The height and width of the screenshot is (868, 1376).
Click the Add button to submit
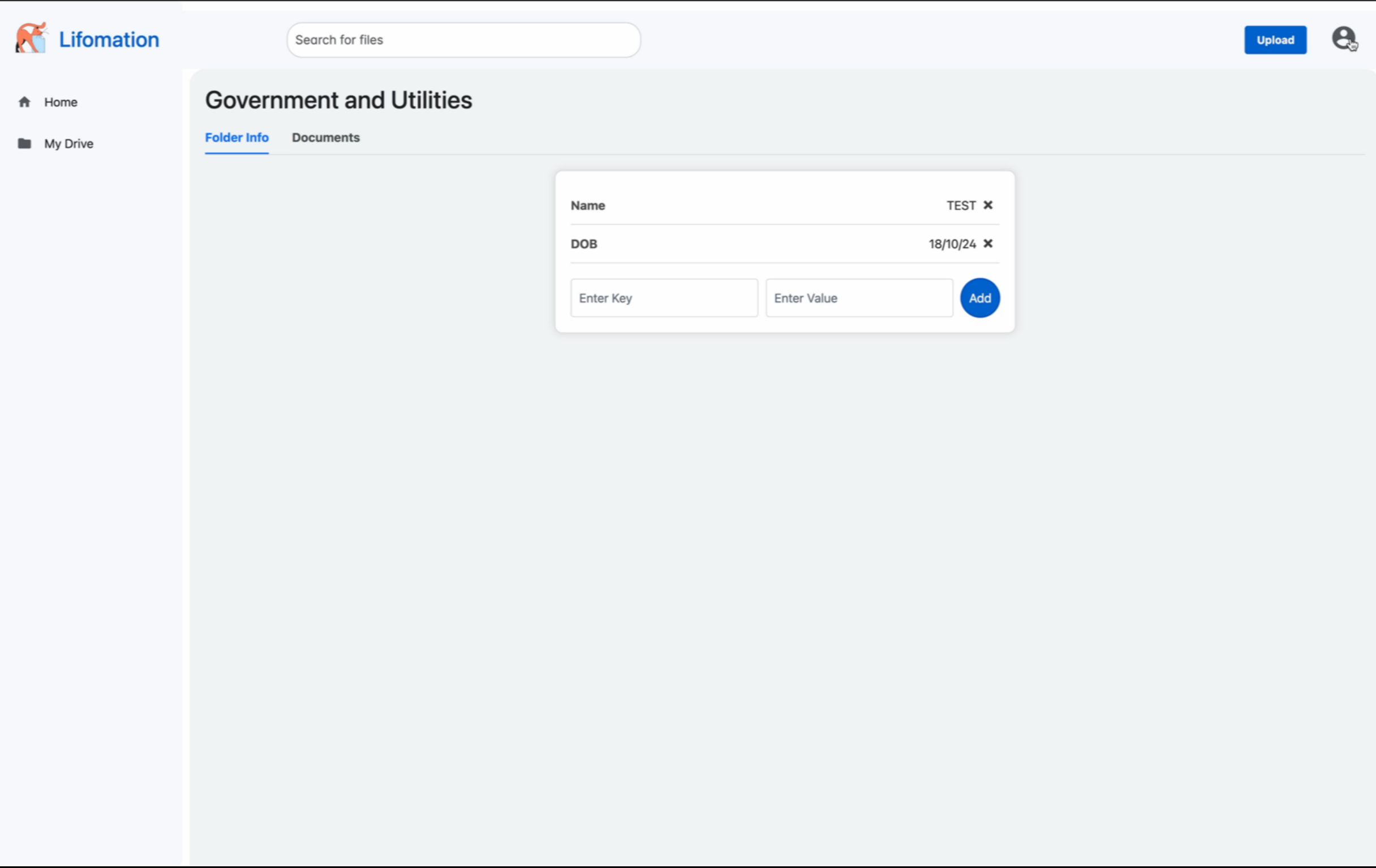pyautogui.click(x=980, y=297)
